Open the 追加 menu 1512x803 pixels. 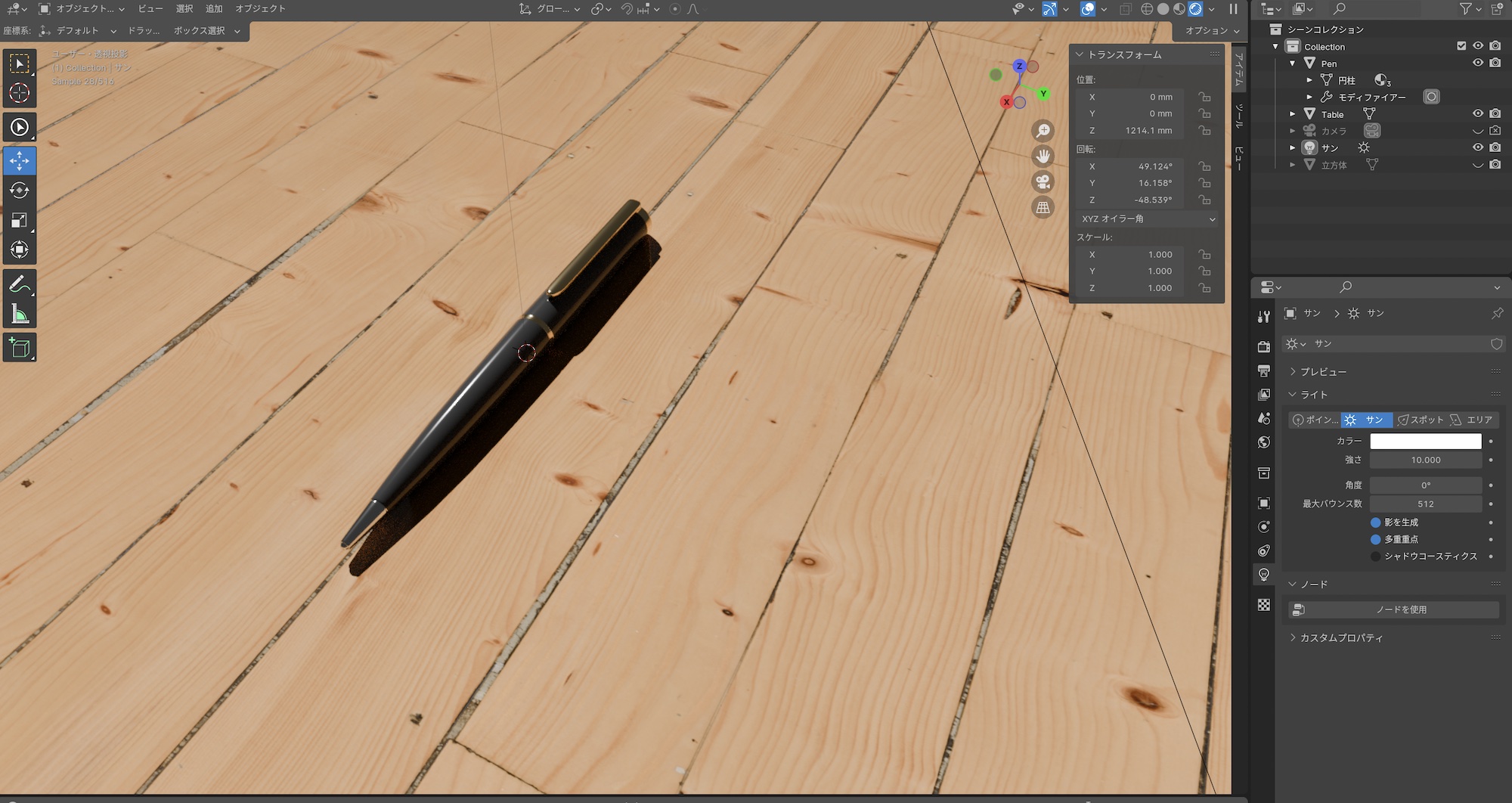(x=214, y=9)
